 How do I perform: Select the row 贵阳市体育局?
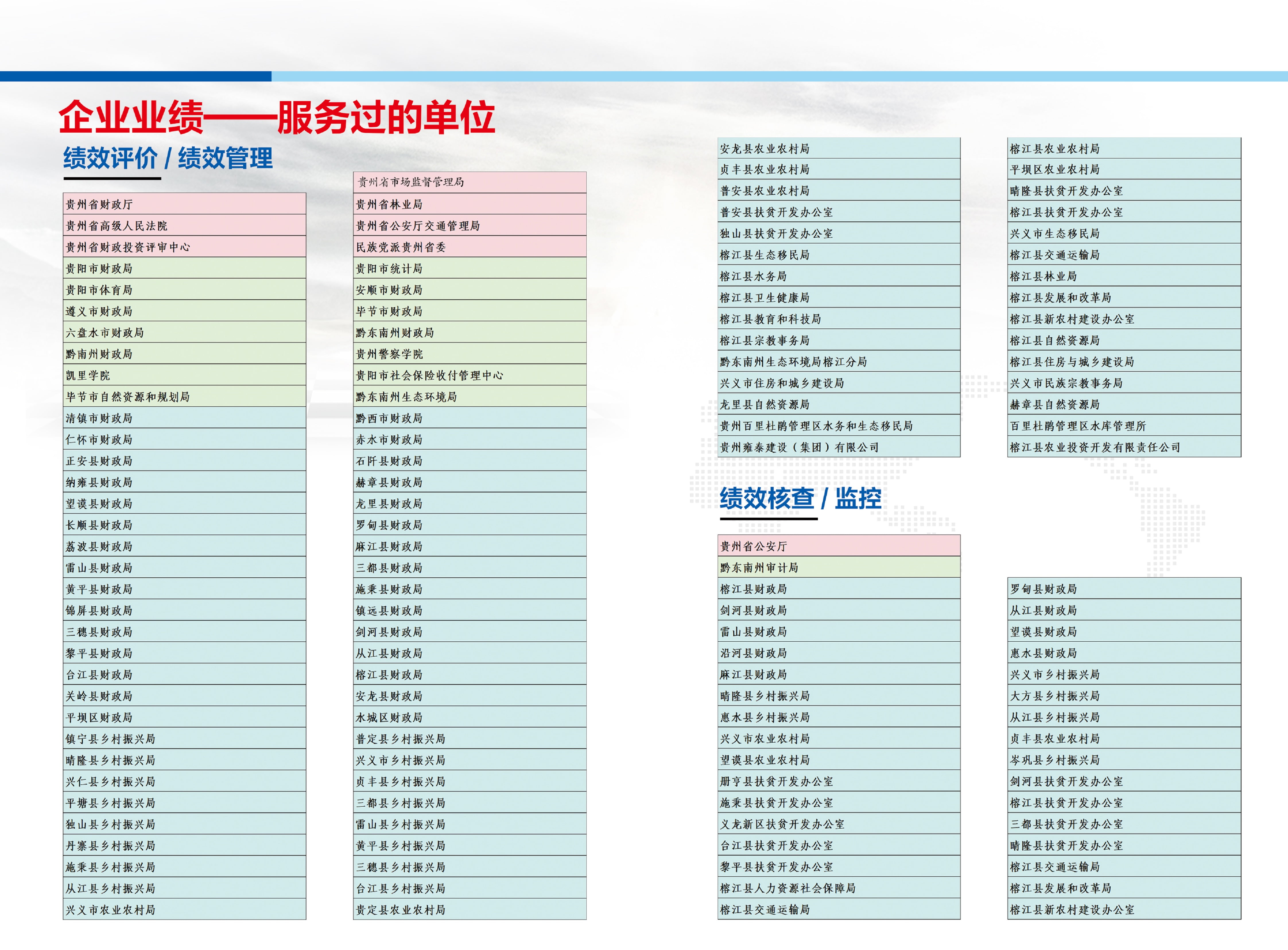coord(185,290)
